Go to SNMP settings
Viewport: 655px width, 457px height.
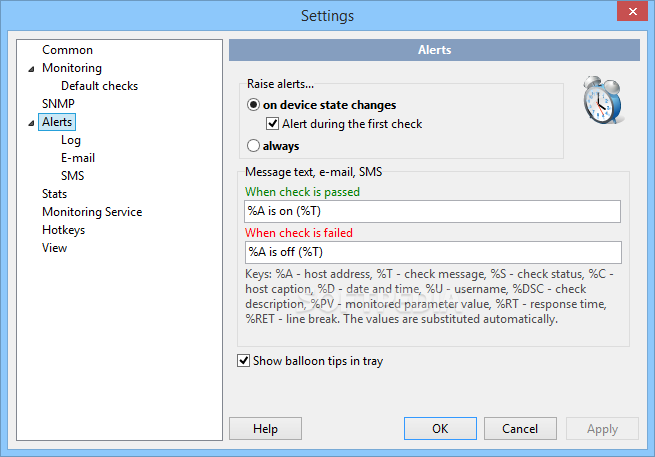pos(58,104)
